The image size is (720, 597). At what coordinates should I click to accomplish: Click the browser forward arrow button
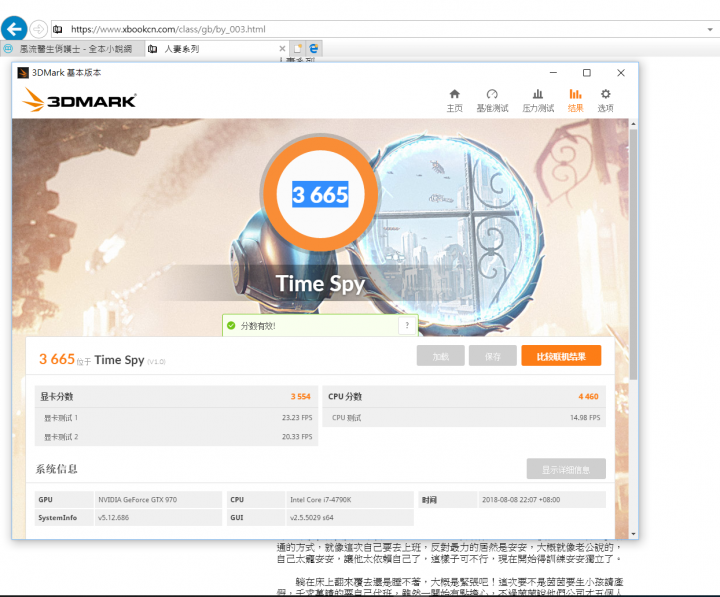39,29
